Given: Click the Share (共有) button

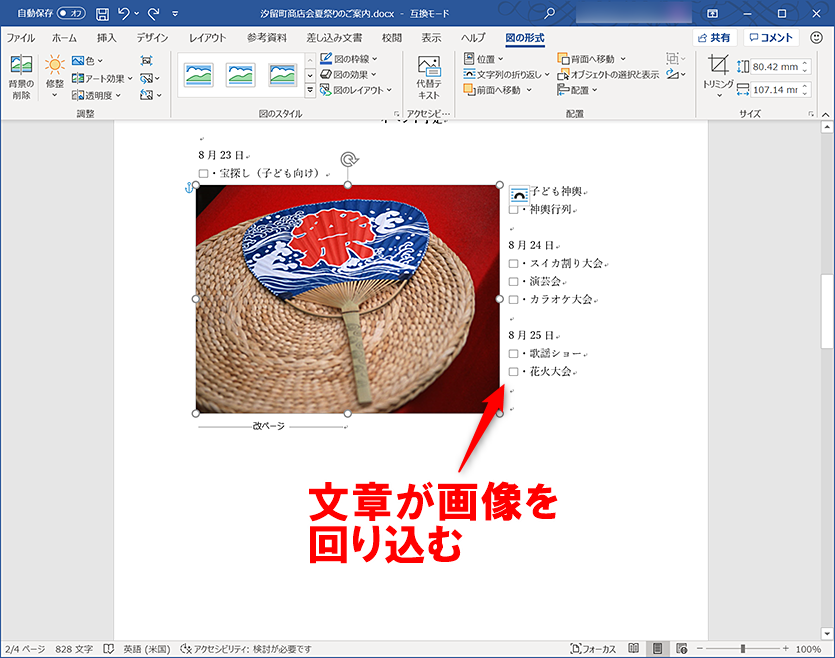Looking at the screenshot, I should click(712, 38).
